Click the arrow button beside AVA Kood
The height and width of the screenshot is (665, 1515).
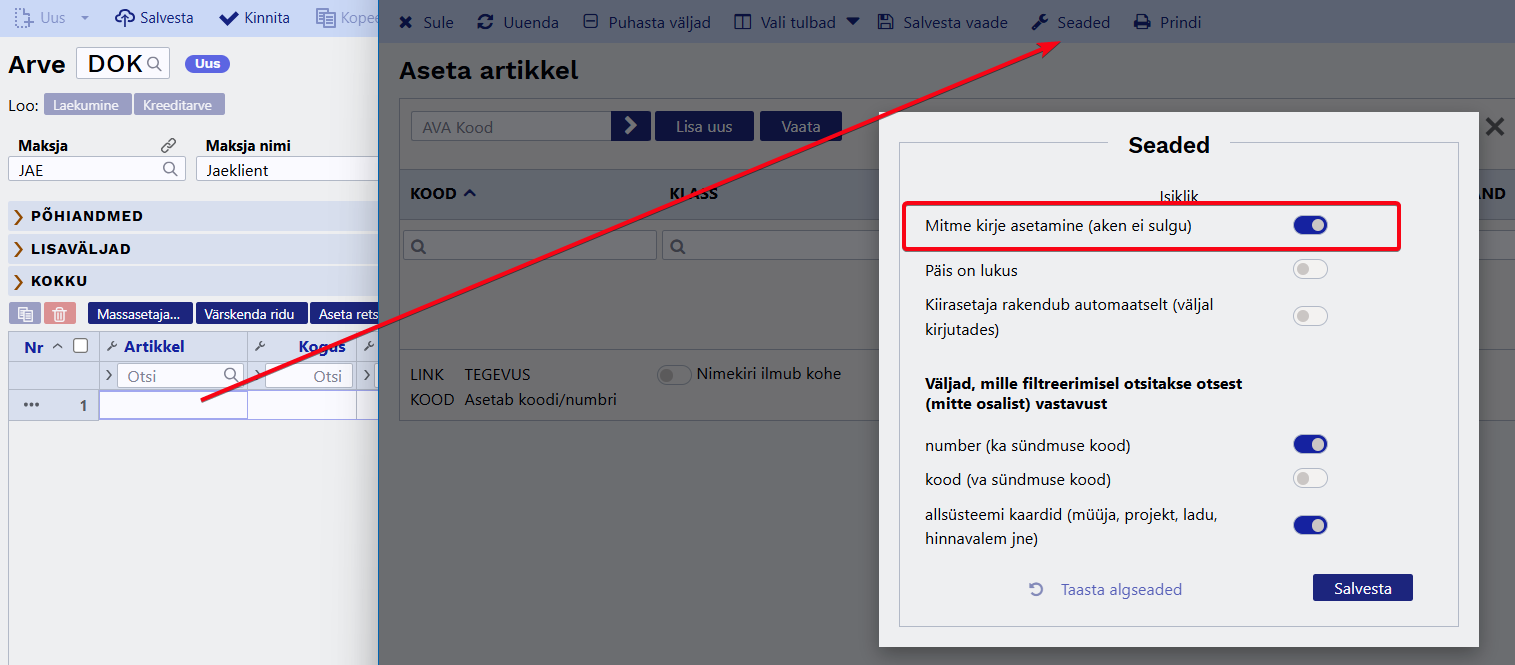coord(630,127)
